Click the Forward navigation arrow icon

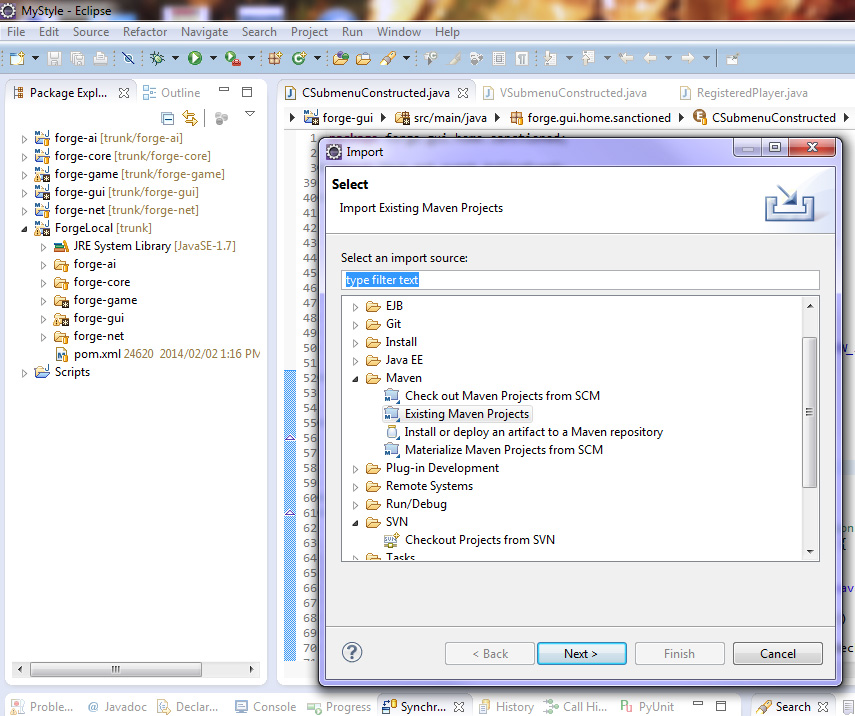[x=688, y=58]
